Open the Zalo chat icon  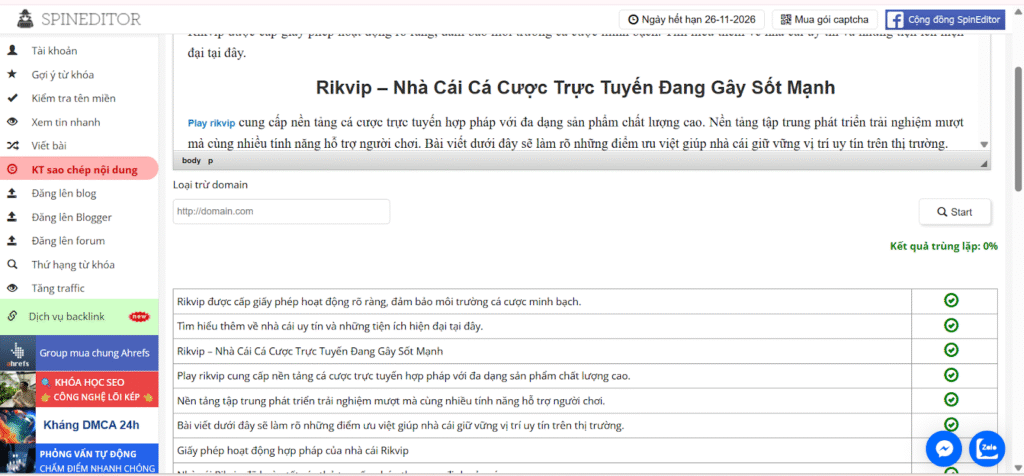[989, 448]
